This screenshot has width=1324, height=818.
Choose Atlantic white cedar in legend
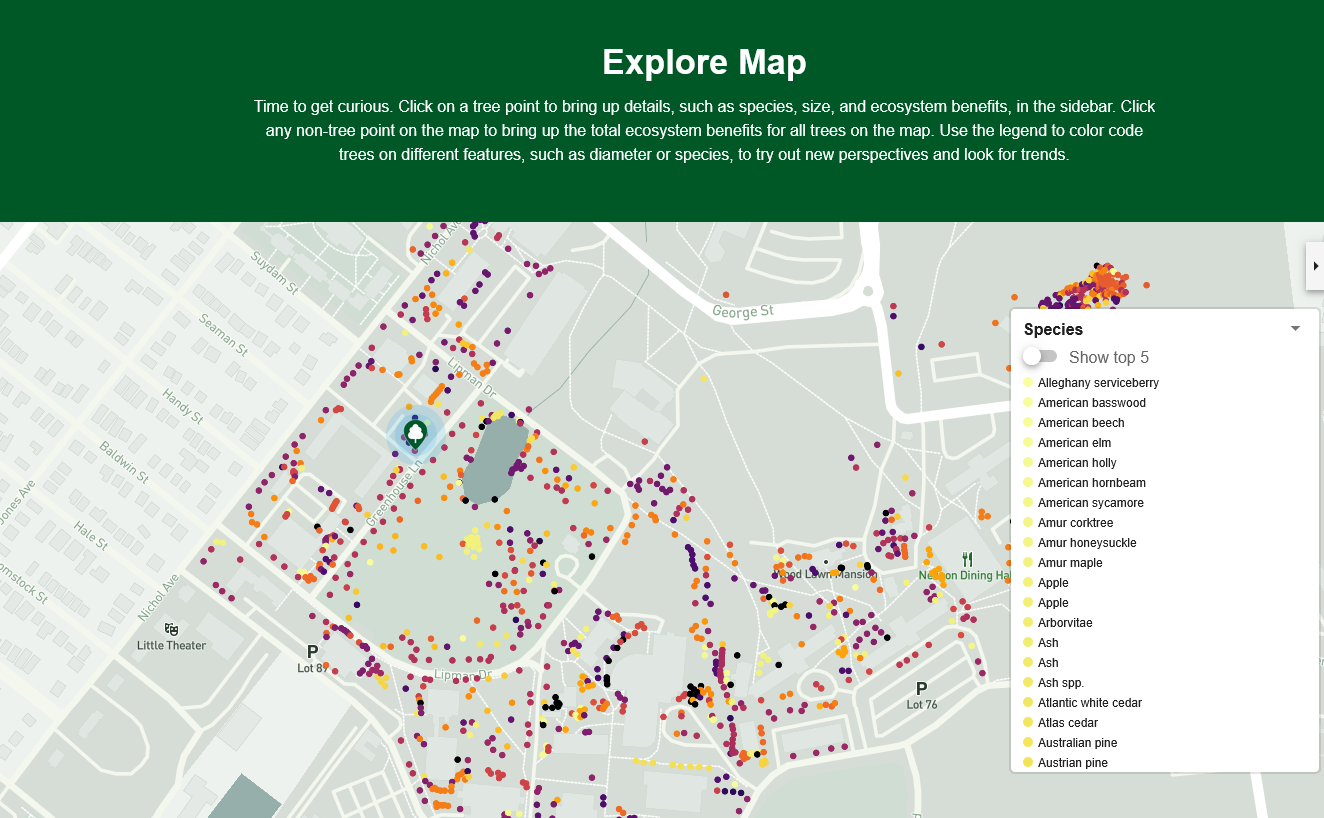point(1089,703)
